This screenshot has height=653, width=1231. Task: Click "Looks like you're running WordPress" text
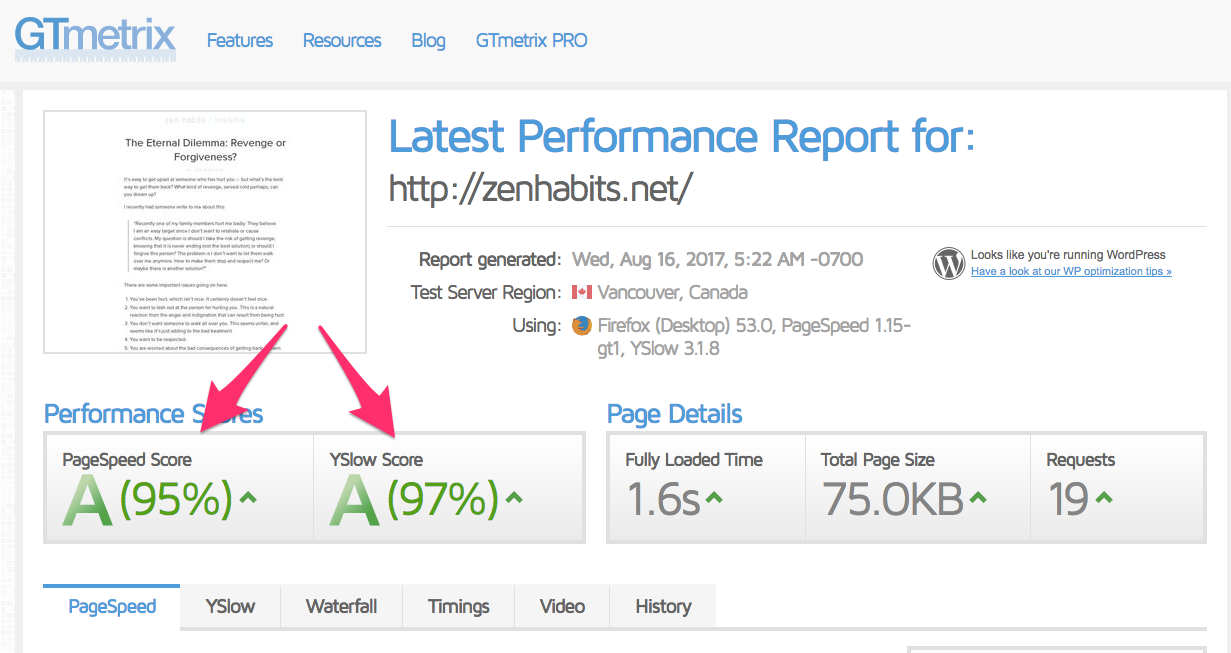point(1068,255)
